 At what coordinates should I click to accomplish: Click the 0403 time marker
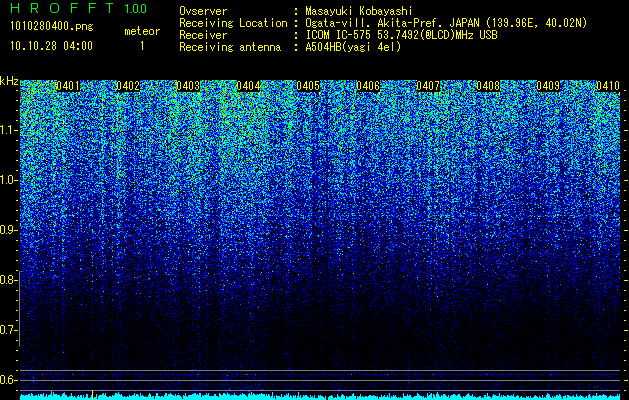[x=188, y=86]
